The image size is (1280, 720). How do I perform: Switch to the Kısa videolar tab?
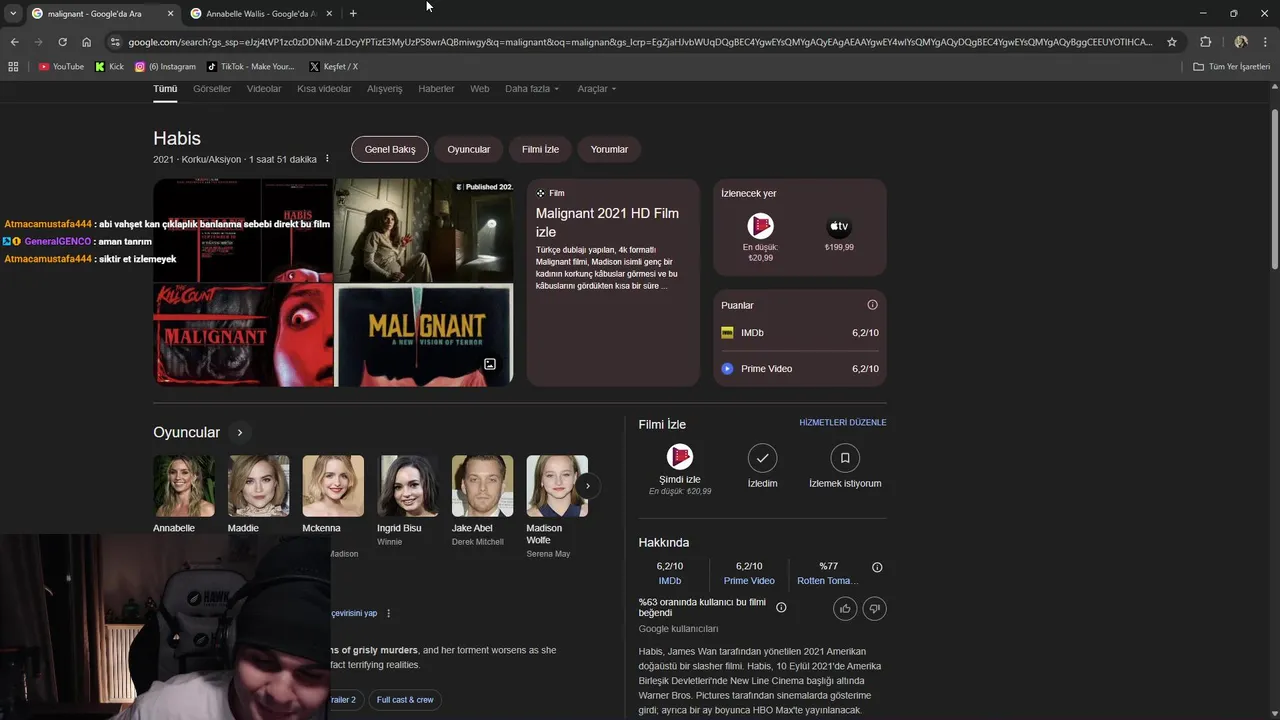324,89
